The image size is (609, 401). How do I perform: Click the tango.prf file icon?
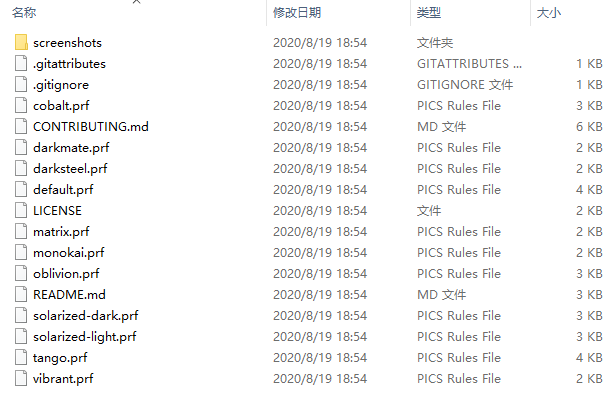[x=21, y=357]
